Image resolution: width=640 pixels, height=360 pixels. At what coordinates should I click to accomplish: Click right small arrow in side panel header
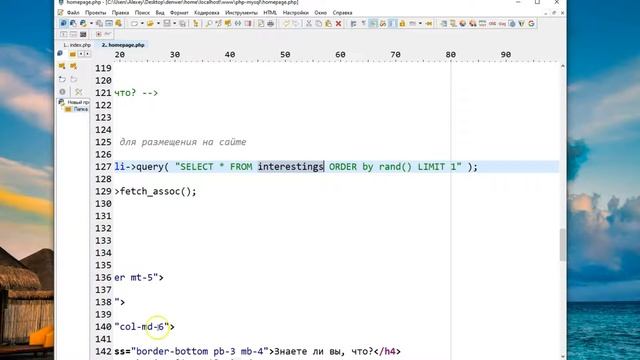click(x=87, y=53)
